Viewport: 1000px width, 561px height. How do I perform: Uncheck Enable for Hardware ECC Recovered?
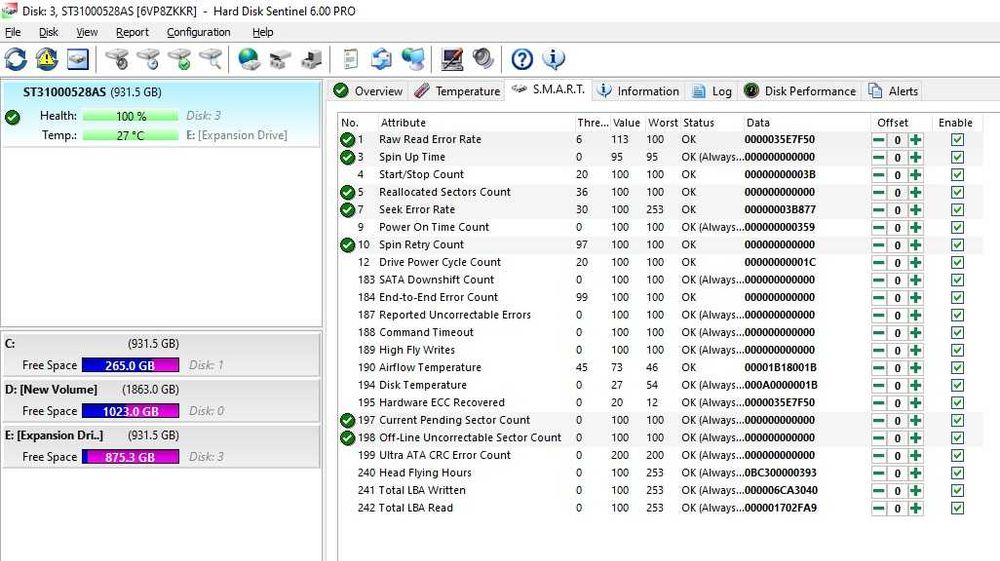point(957,403)
